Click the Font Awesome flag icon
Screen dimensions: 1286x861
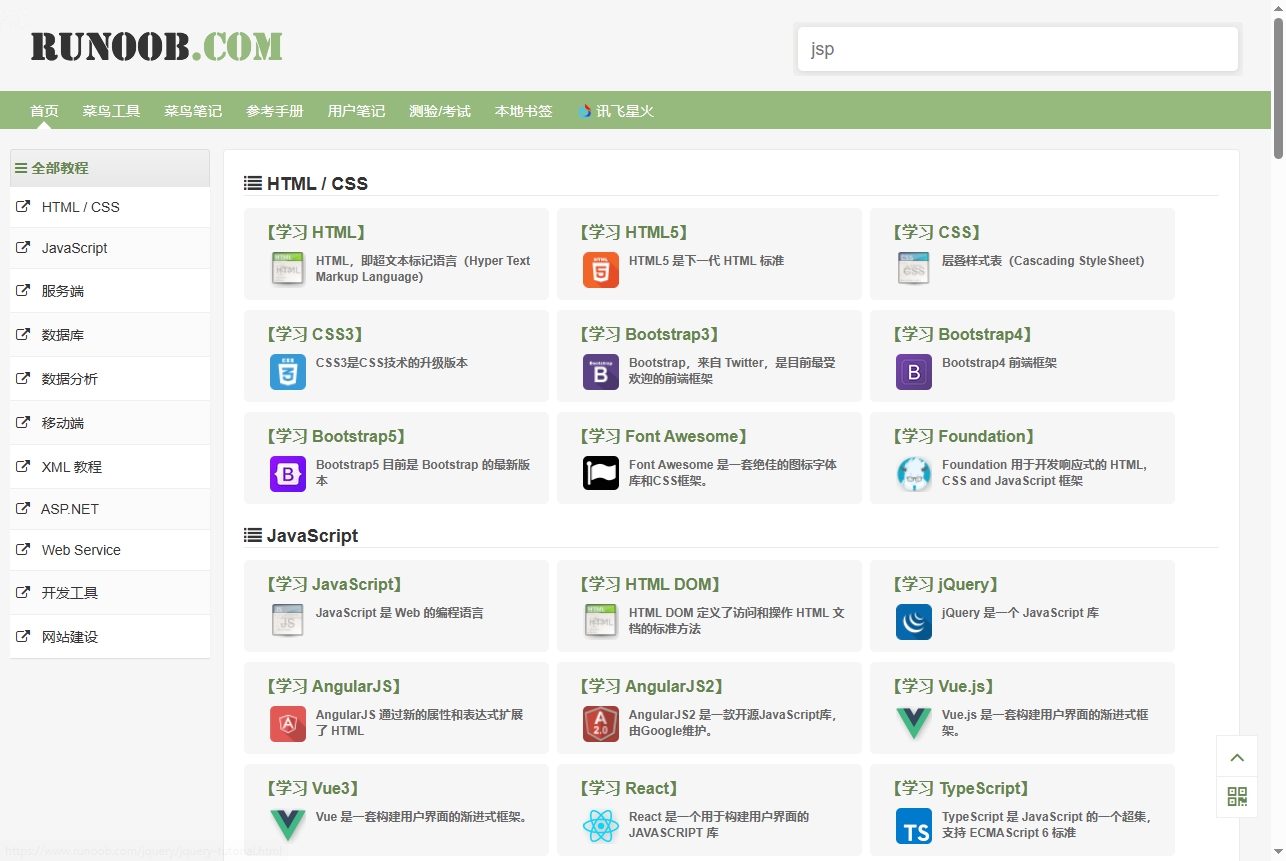601,474
